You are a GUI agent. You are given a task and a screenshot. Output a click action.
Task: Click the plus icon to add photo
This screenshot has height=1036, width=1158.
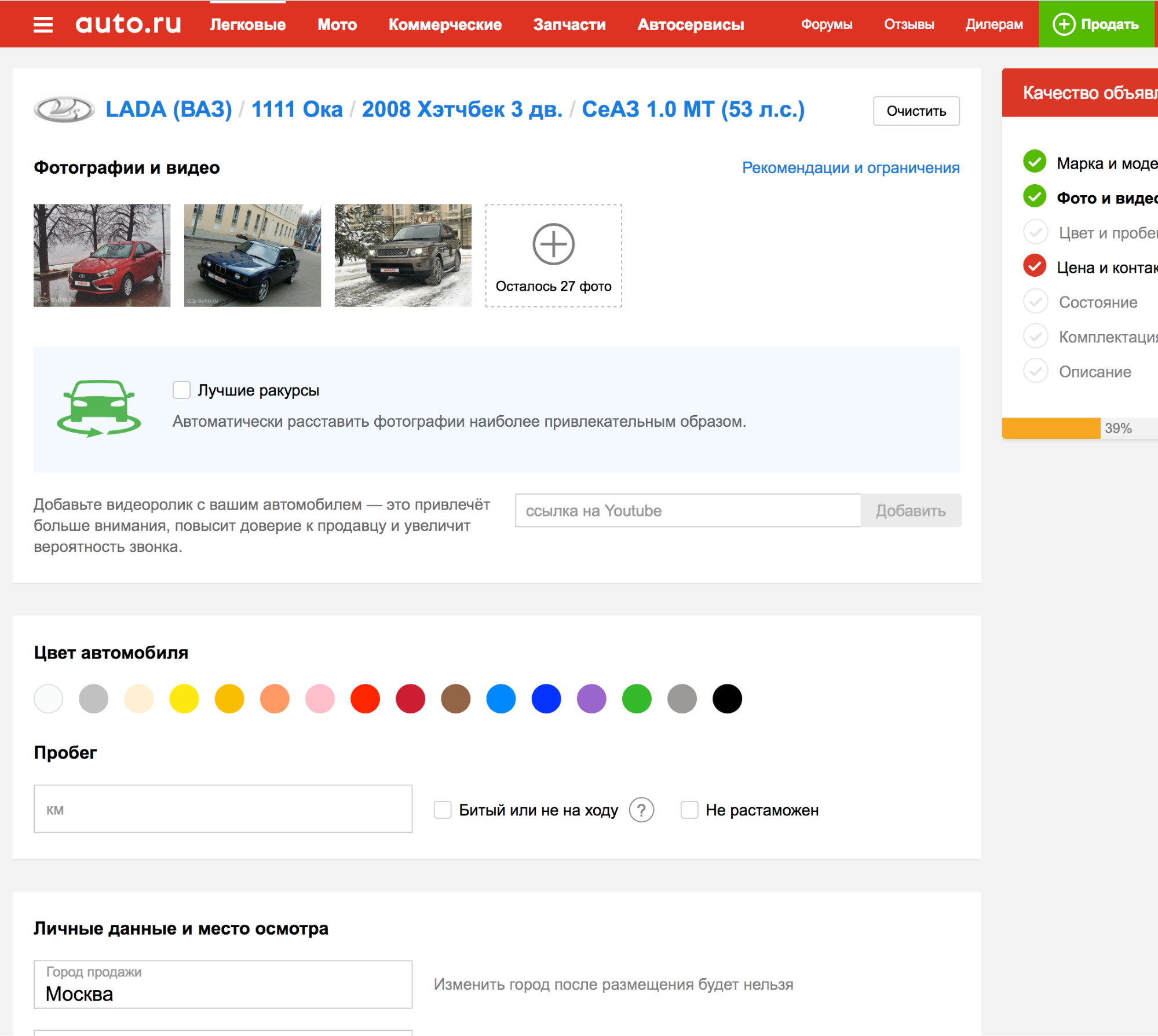tap(553, 244)
